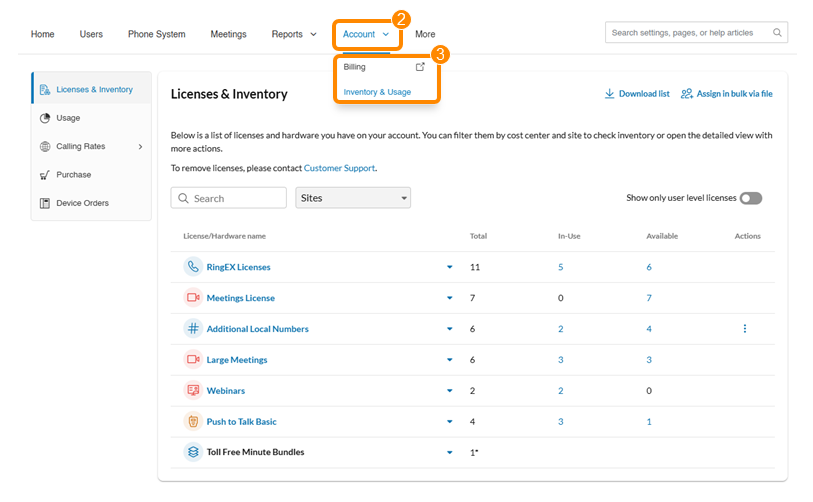The height and width of the screenshot is (502, 813).
Task: Click the Toll Free Minute Bundles icon
Action: pos(193,452)
